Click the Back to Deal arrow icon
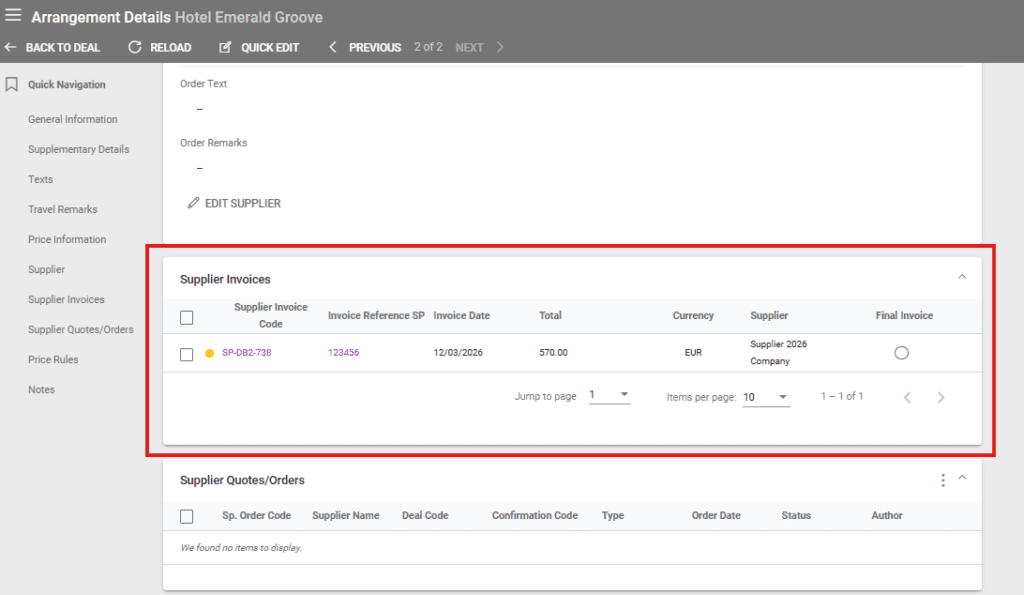The image size is (1024, 595). (11, 47)
